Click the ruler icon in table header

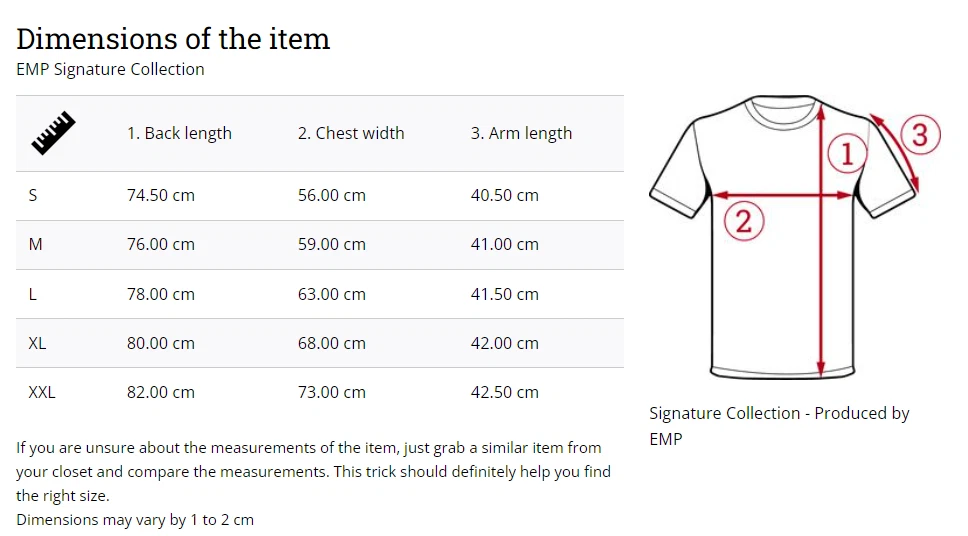[53, 133]
